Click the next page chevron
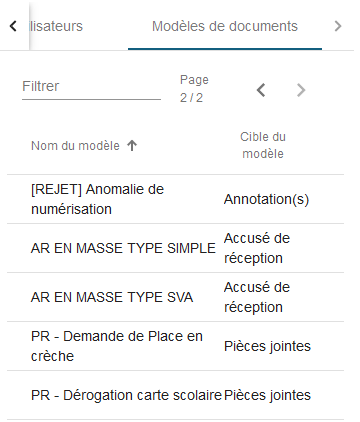The image size is (360, 422). tap(301, 90)
